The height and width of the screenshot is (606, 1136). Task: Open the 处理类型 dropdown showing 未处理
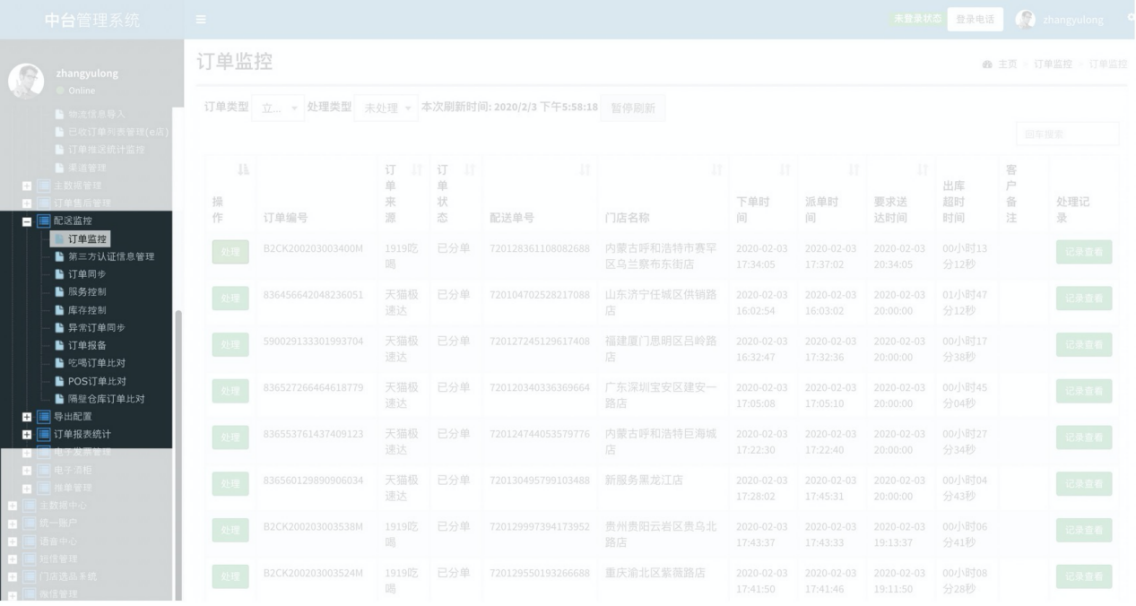pyautogui.click(x=386, y=108)
